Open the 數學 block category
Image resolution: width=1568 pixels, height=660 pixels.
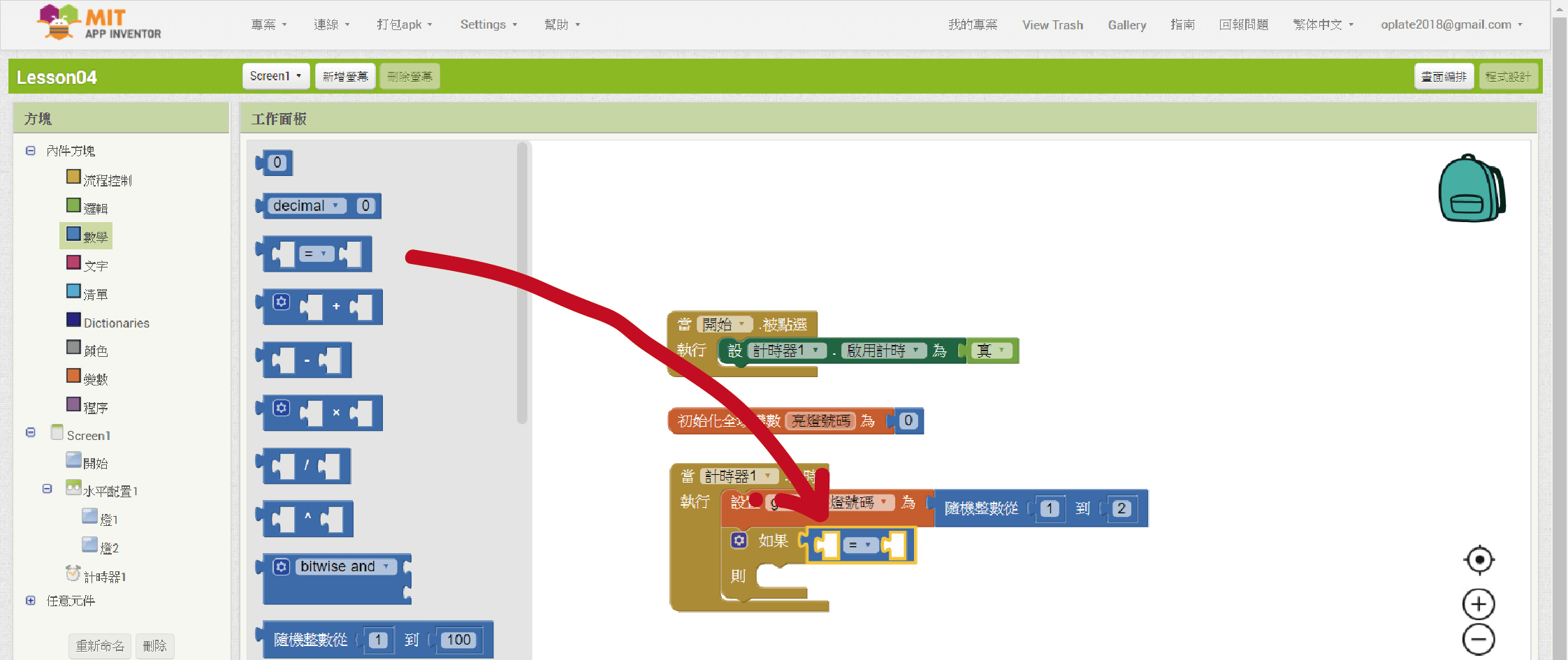pyautogui.click(x=87, y=236)
